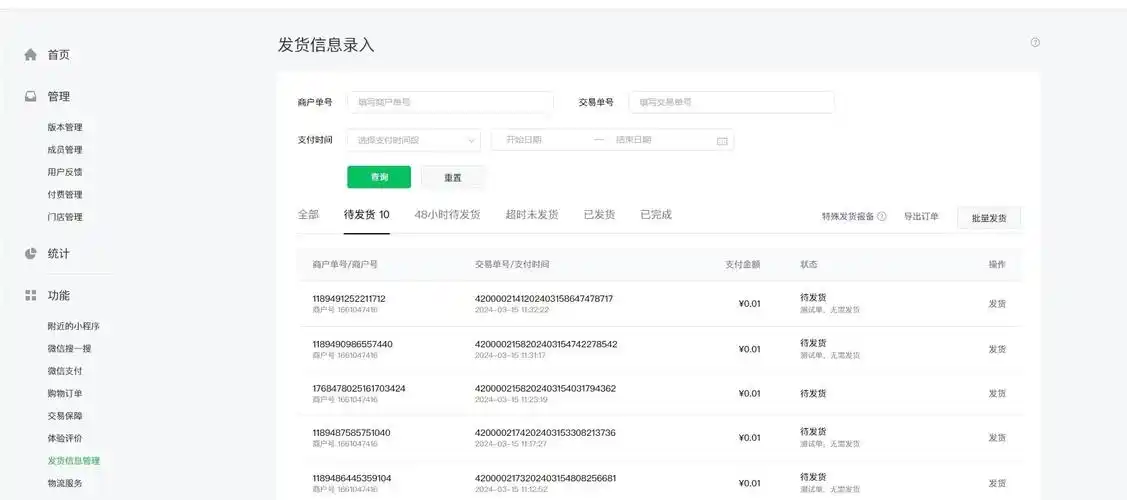Click 发货 for order 1189491252211712

coord(996,304)
